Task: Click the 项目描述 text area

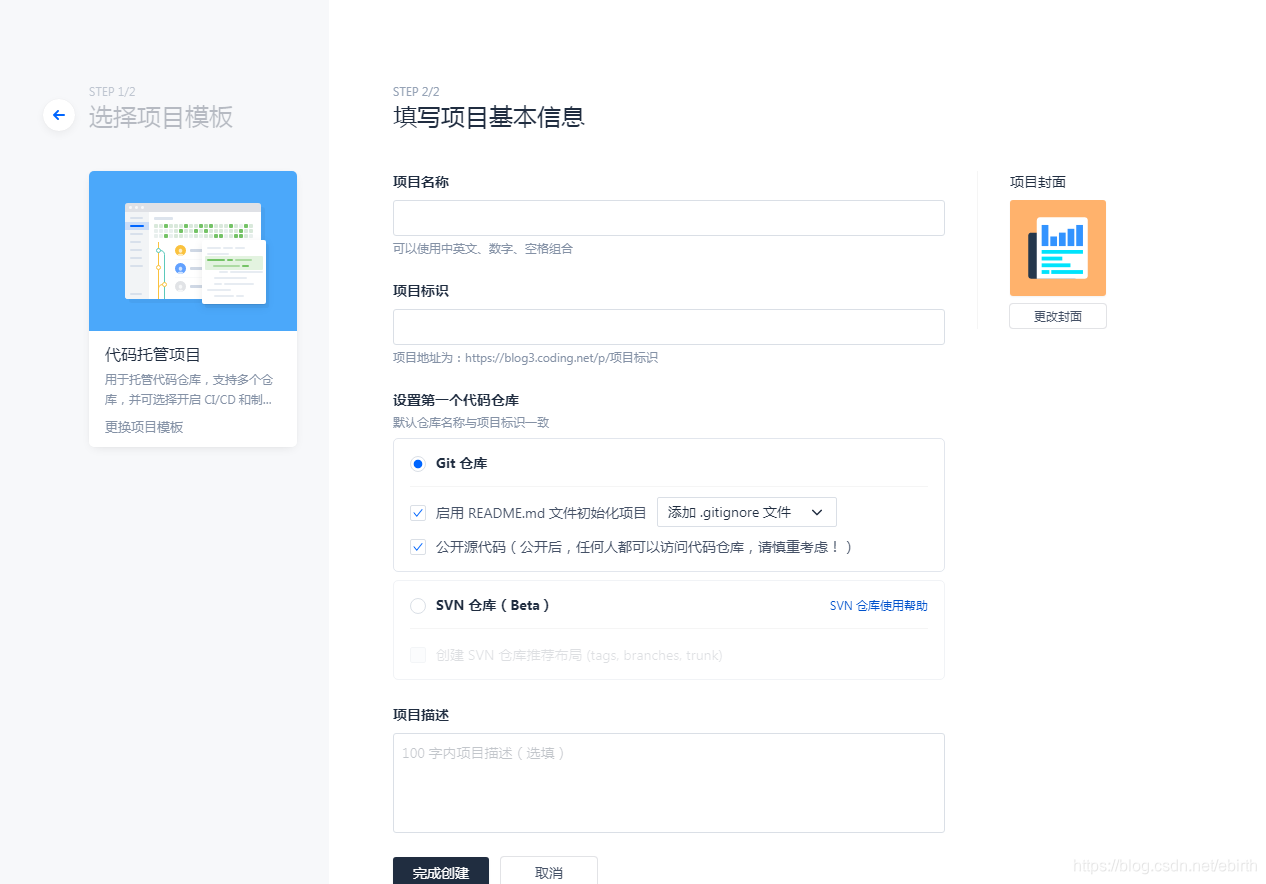Action: (668, 782)
